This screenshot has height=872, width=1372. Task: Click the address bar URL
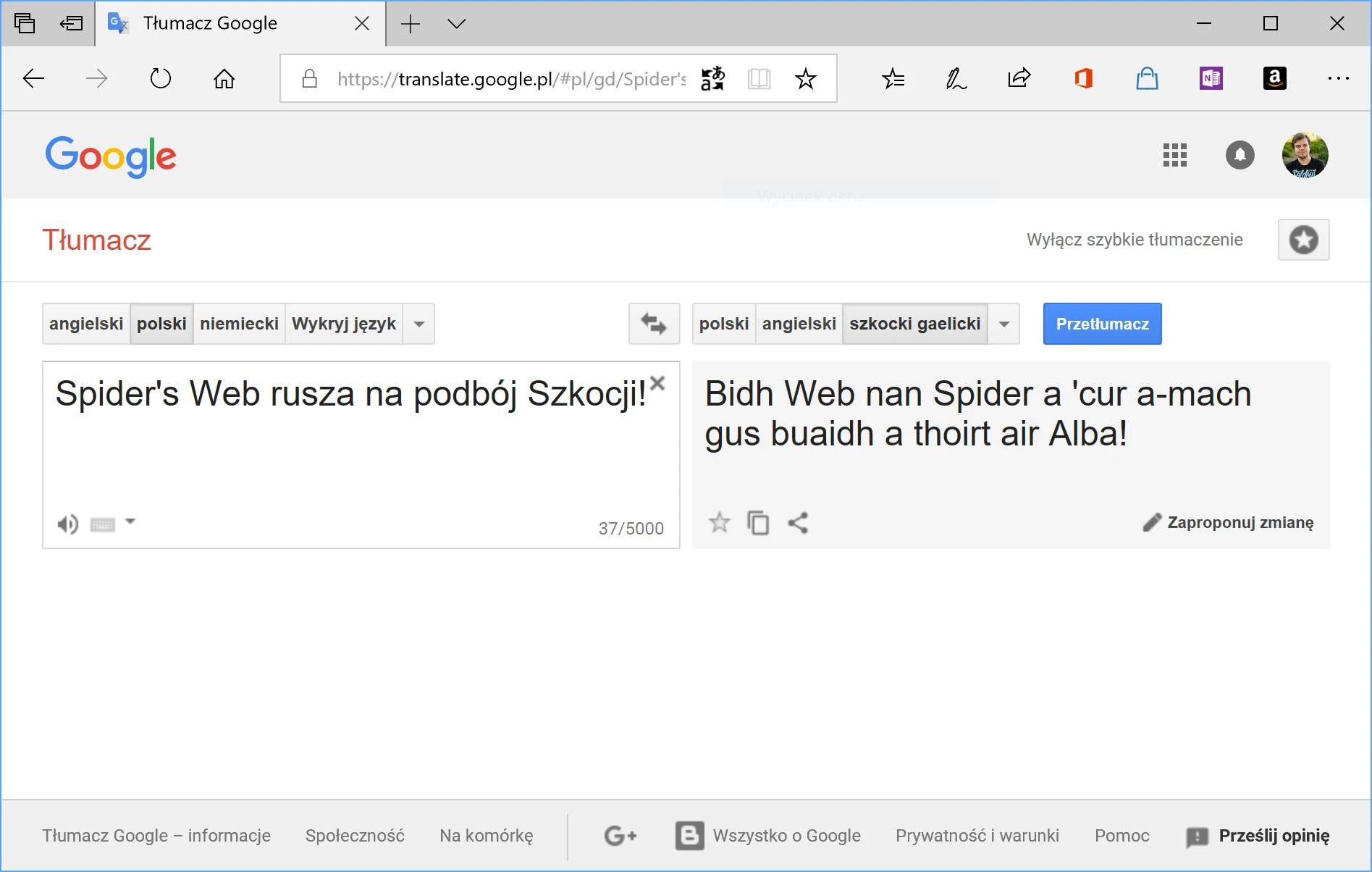point(511,78)
